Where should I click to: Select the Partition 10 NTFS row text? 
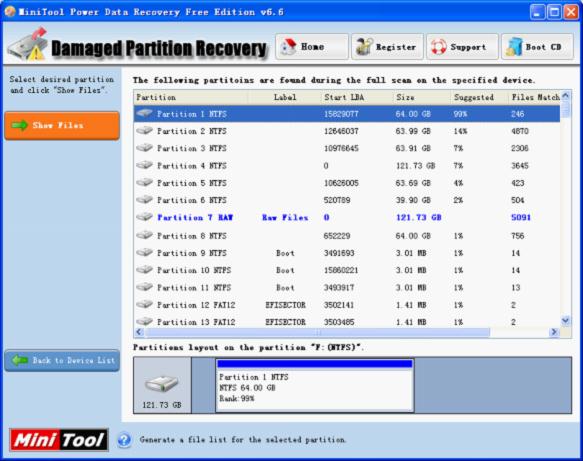click(x=194, y=270)
